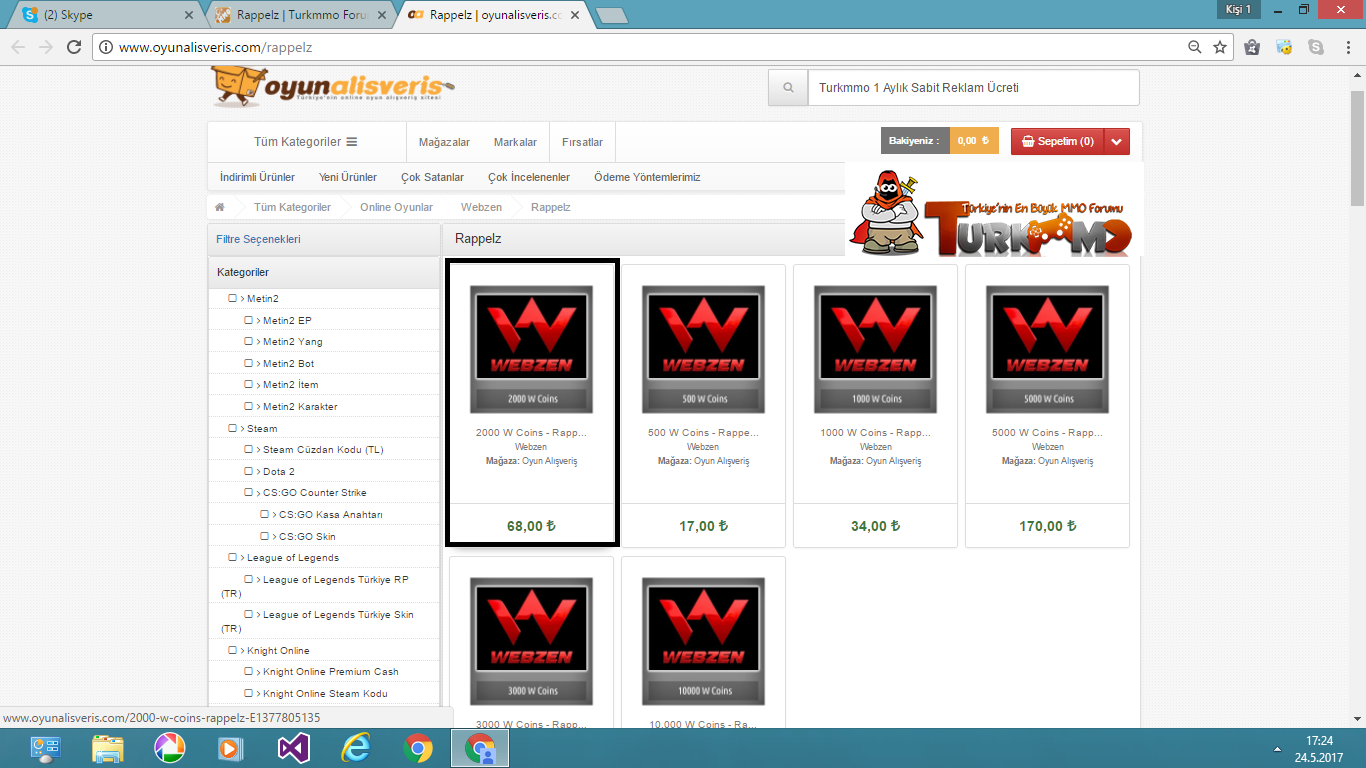This screenshot has width=1366, height=768.
Task: Open the 1000 W Coins product thumbnail
Action: coord(875,349)
